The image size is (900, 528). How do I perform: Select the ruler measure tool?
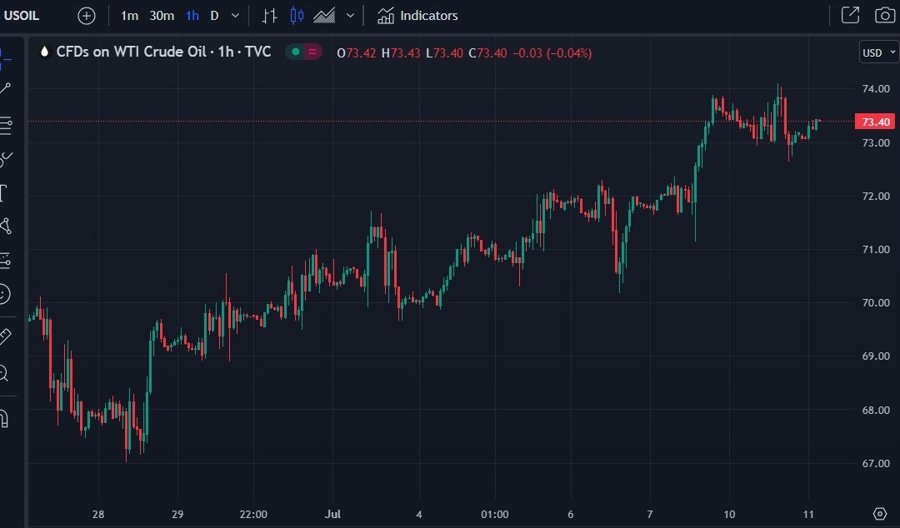[x=5, y=337]
